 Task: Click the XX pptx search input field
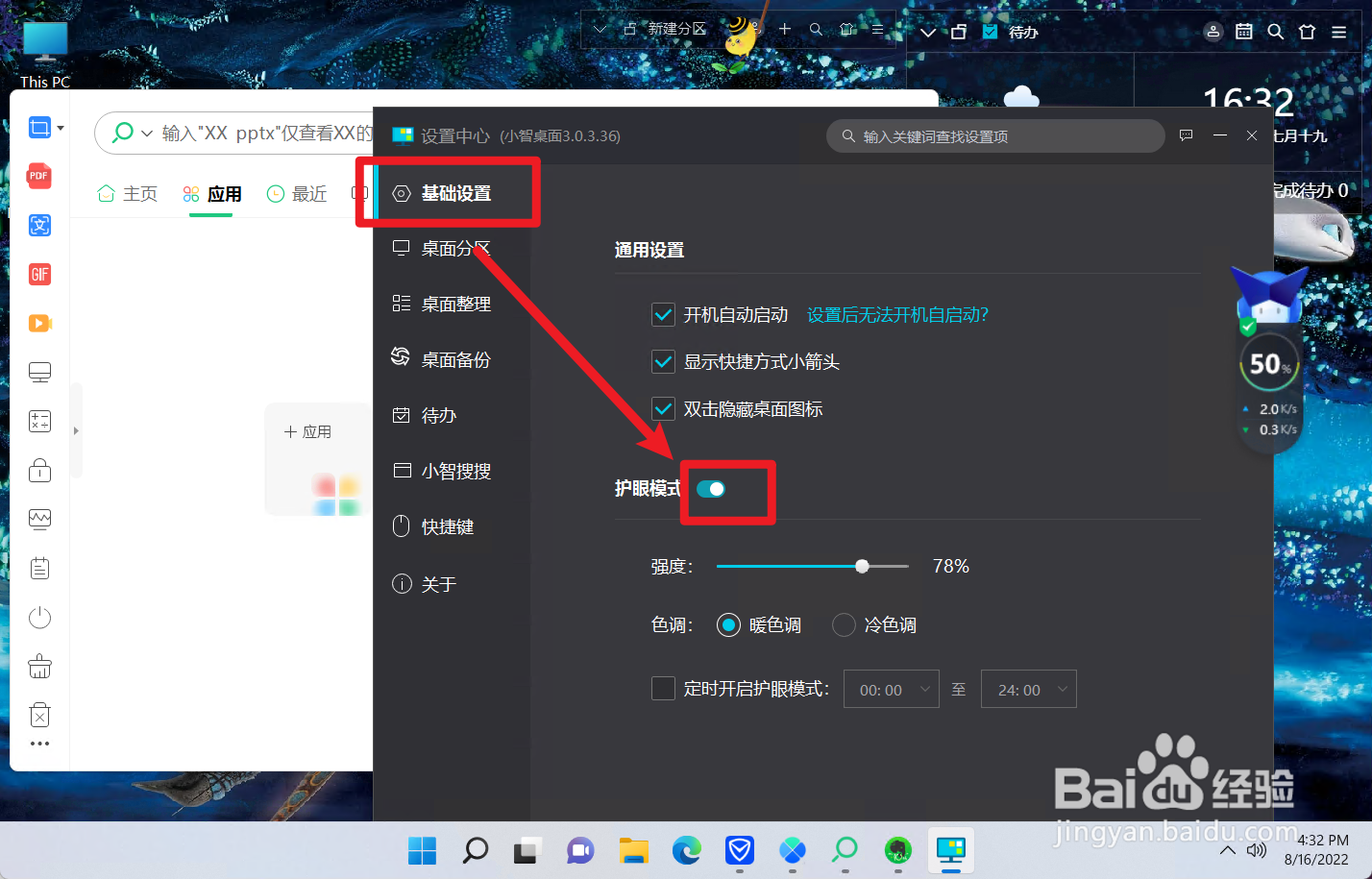tap(266, 134)
